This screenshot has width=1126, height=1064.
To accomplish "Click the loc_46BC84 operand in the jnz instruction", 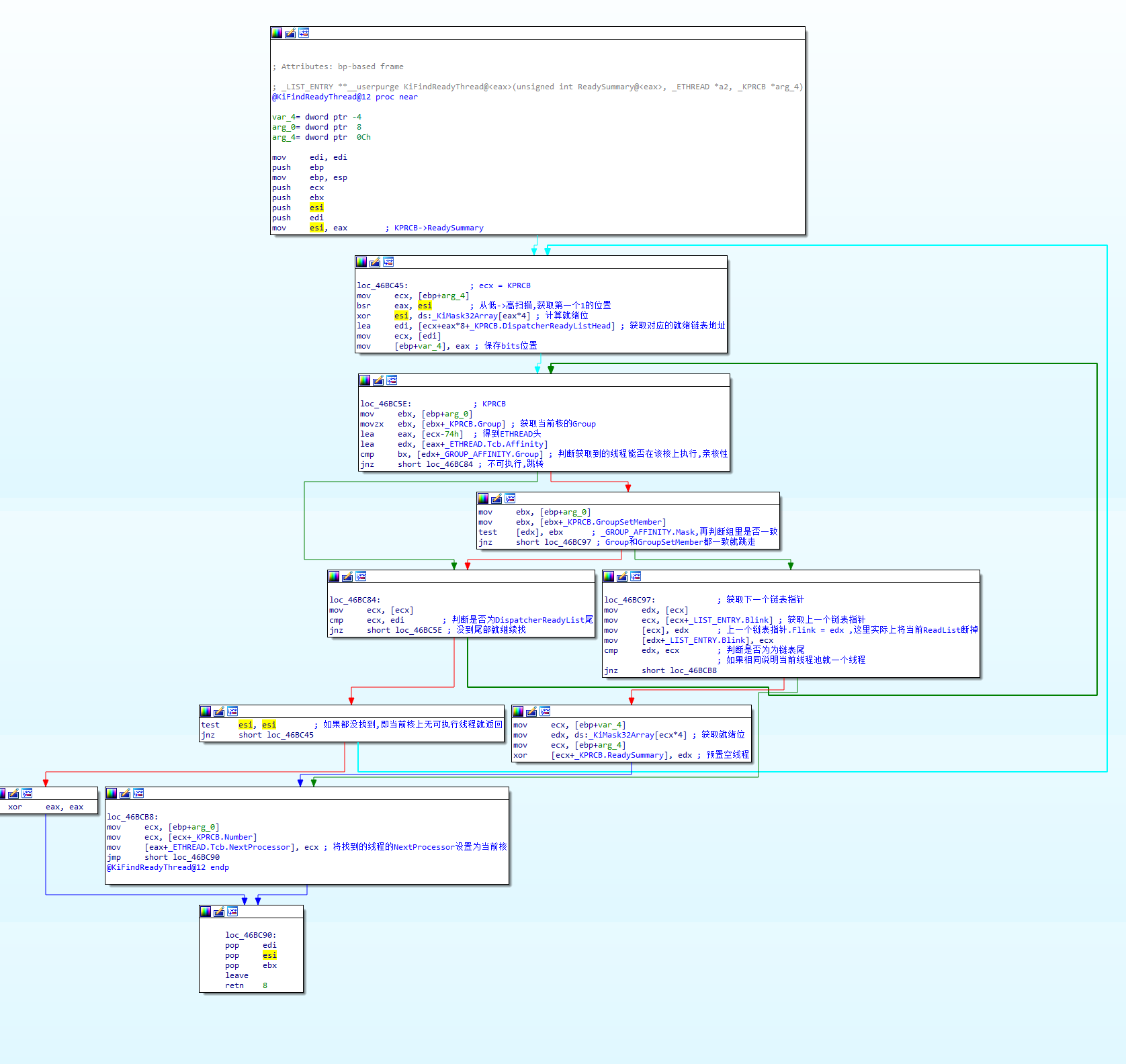I will (x=449, y=464).
